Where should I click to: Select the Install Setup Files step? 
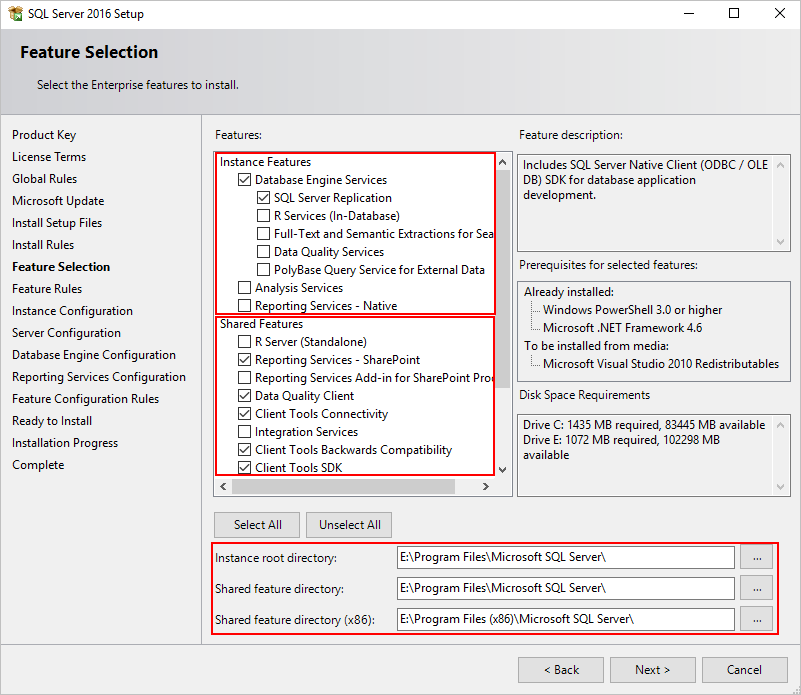point(57,223)
